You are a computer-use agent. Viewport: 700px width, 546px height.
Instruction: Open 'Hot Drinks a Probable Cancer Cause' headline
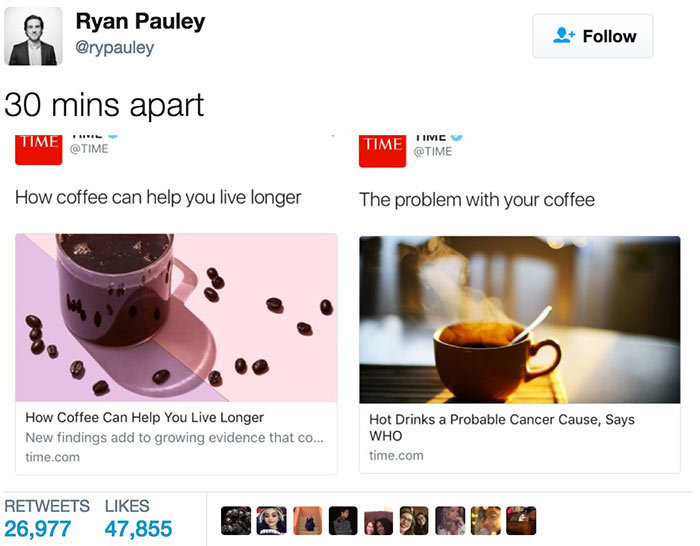[x=502, y=427]
